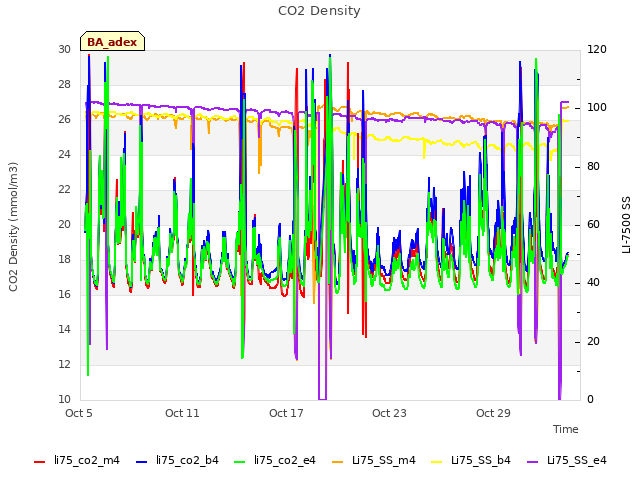Viewport: 640px width, 480px height.
Task: Click the Oct 17 x-axis label
Action: pos(286,413)
